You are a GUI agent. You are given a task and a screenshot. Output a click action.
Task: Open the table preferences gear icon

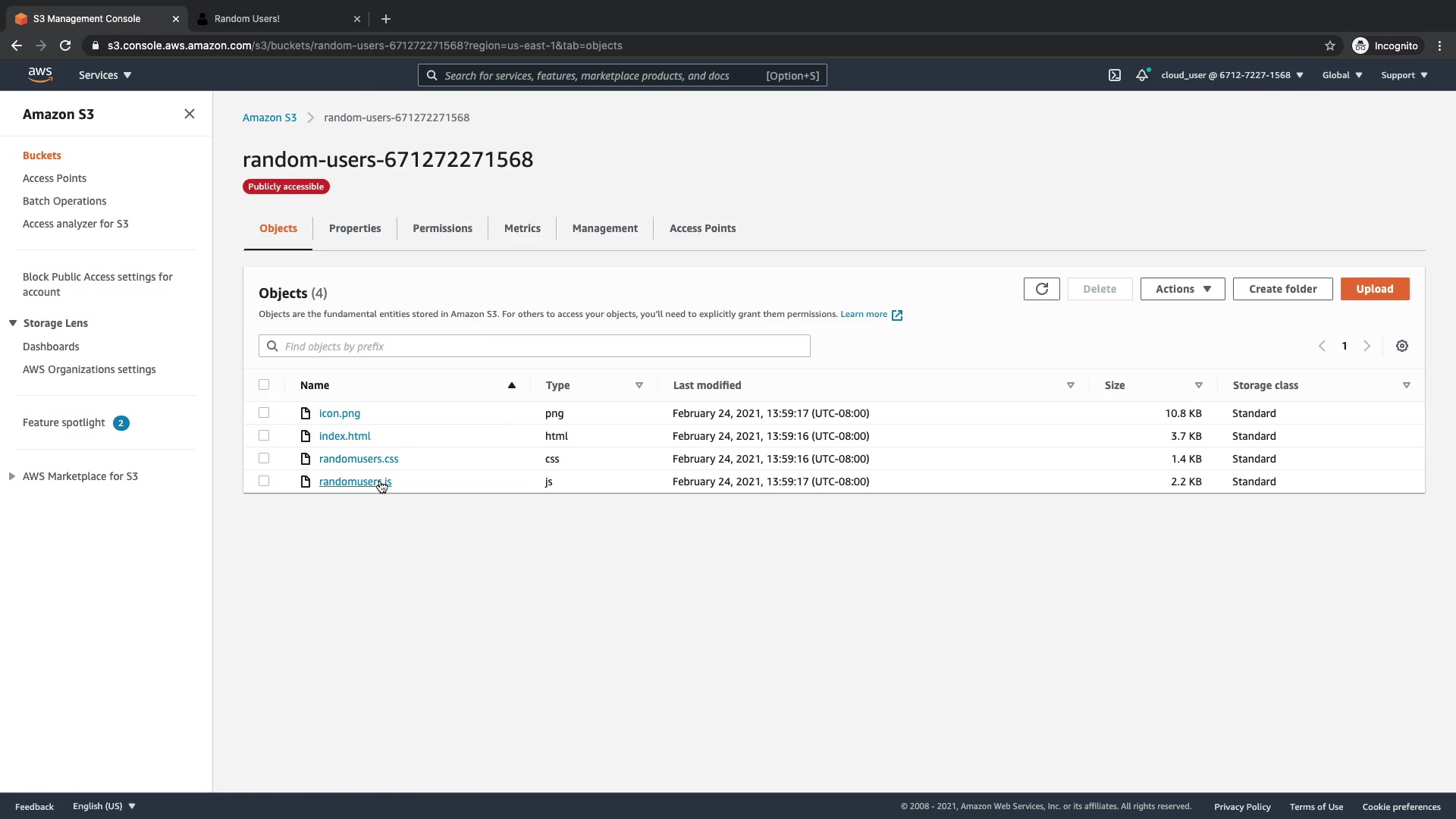pyautogui.click(x=1401, y=346)
